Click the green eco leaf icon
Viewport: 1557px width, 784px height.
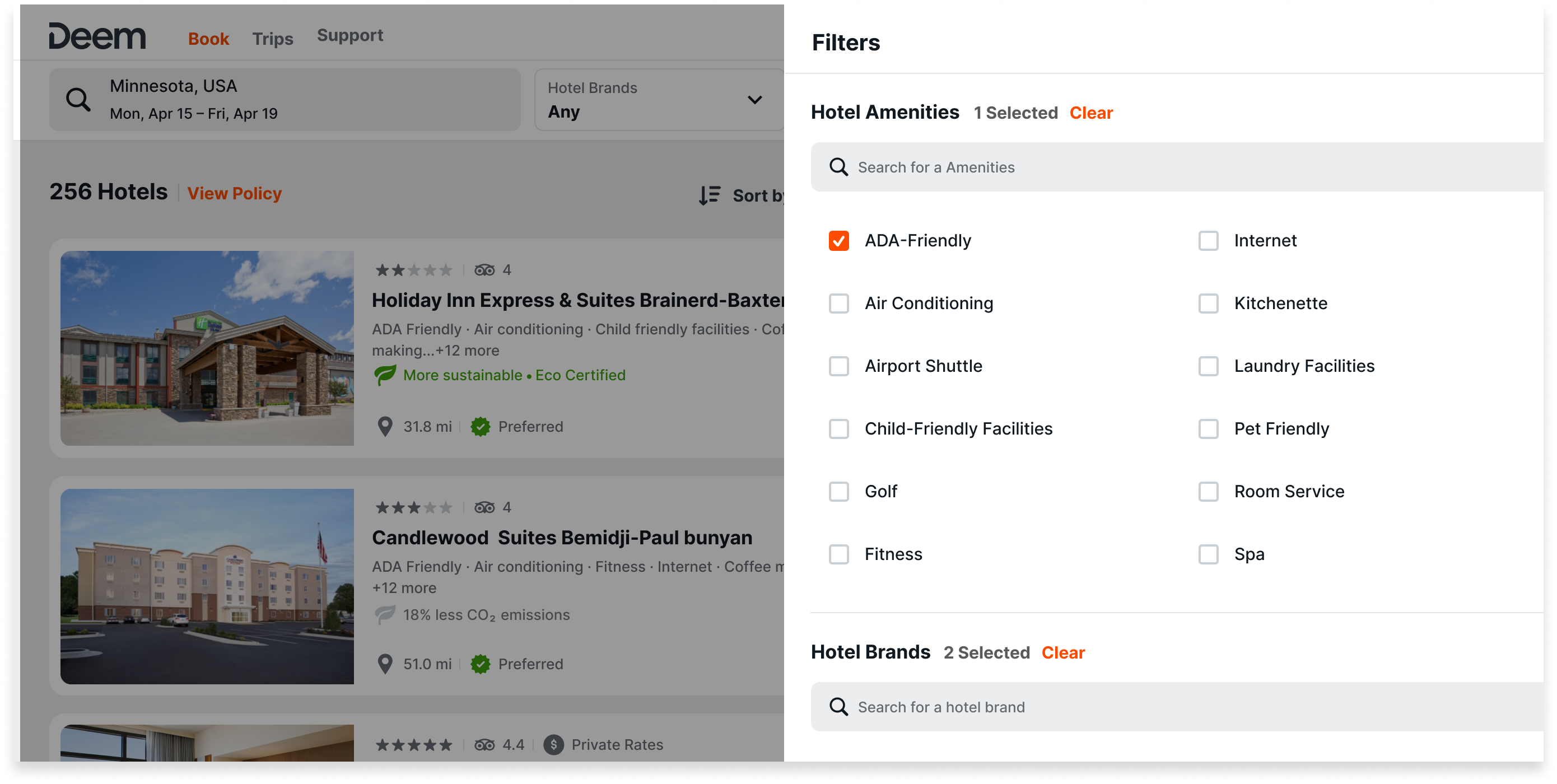coord(385,375)
